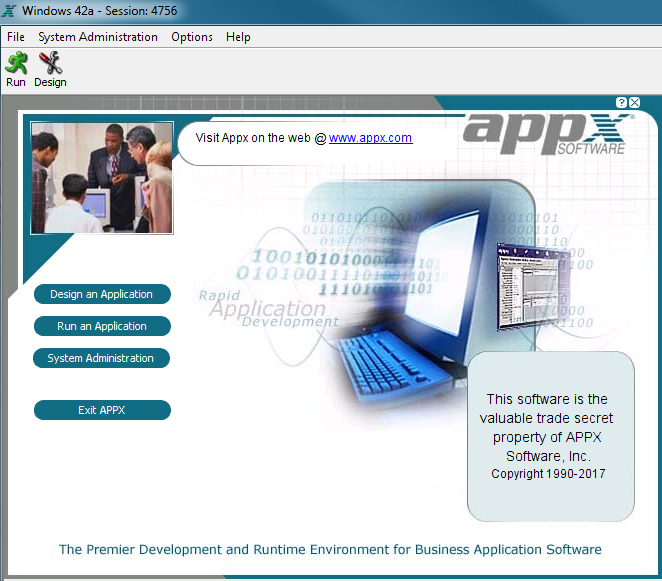Viewport: 662px width, 581px height.
Task: Click the team meeting photo thumbnail
Action: (102, 178)
